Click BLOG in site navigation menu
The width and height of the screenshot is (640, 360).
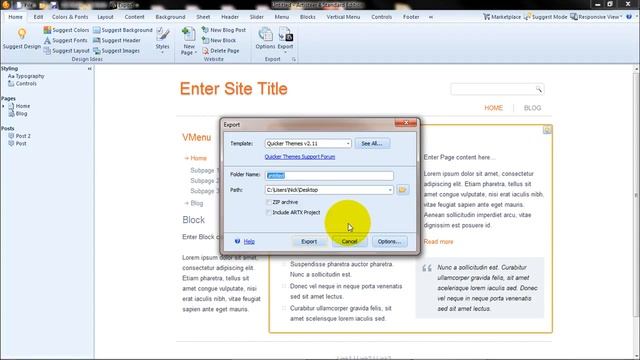[x=532, y=108]
